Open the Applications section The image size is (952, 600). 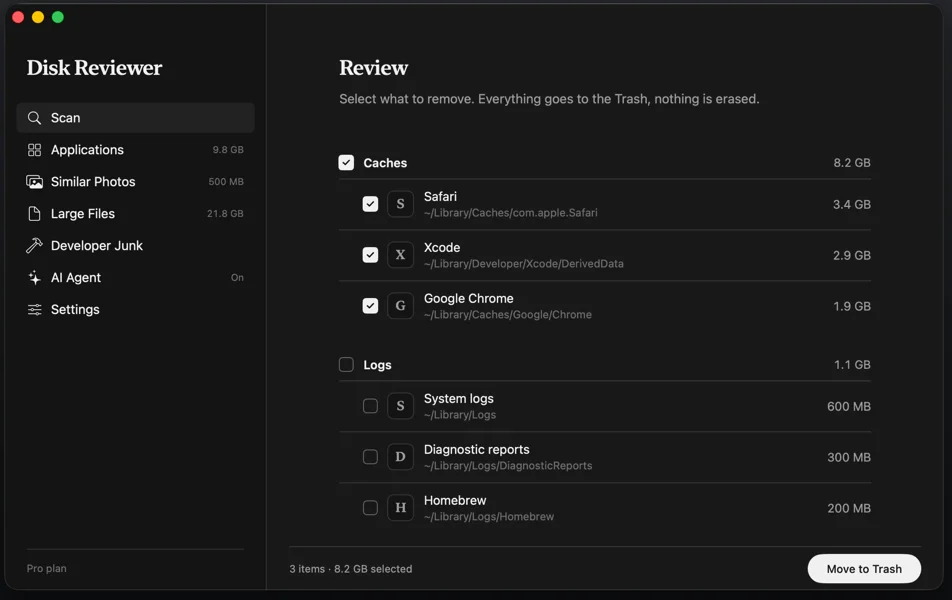pos(135,150)
